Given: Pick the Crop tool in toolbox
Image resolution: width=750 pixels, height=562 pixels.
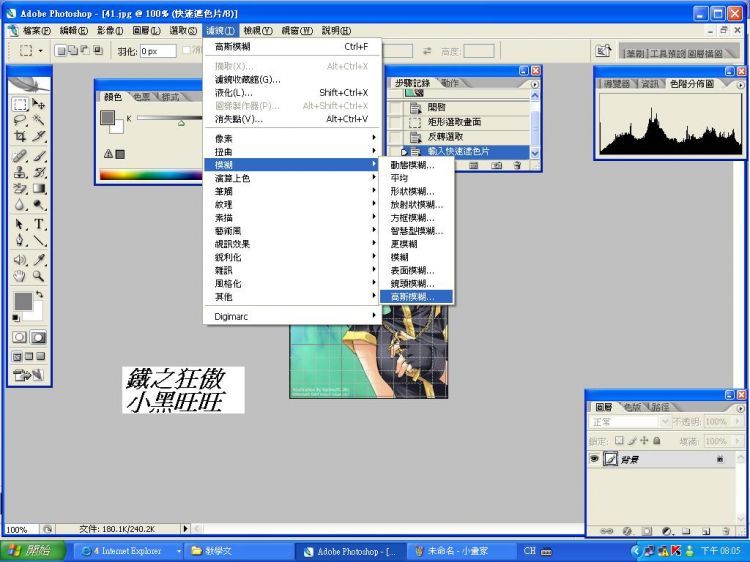Looking at the screenshot, I should tap(20, 137).
